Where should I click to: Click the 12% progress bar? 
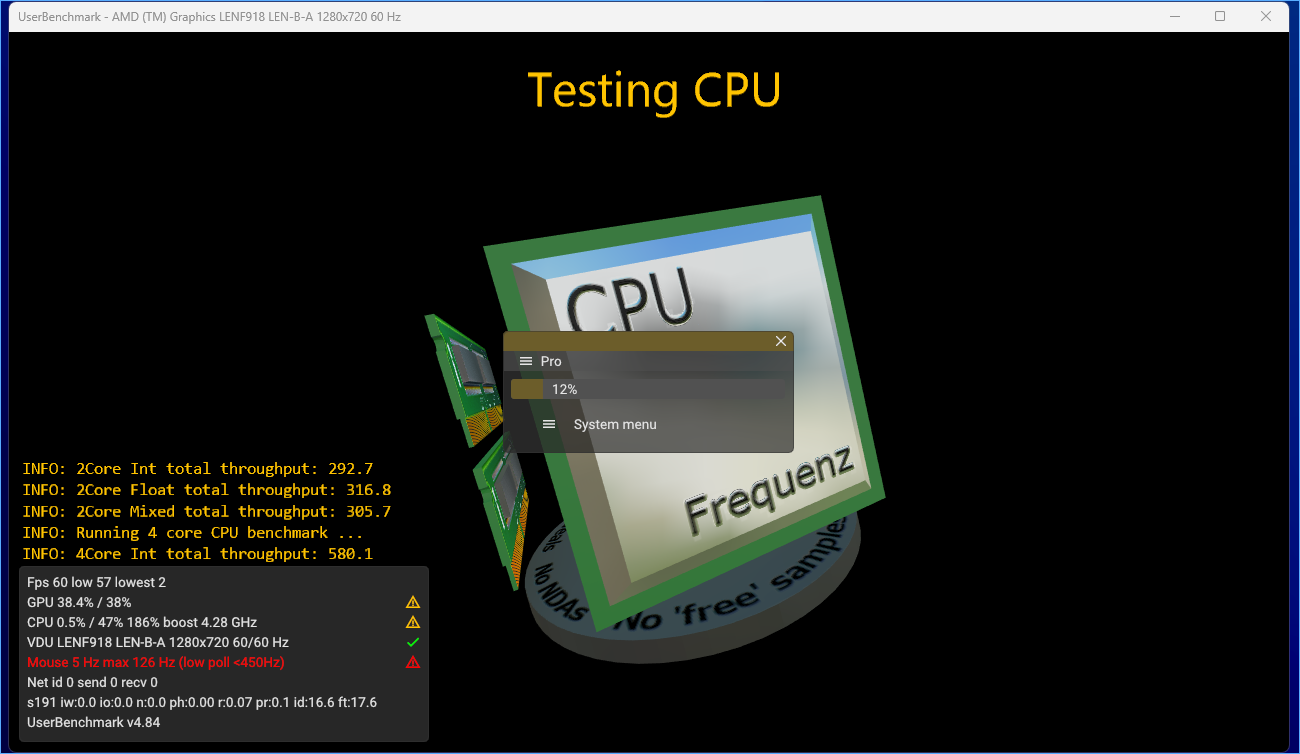pos(648,389)
